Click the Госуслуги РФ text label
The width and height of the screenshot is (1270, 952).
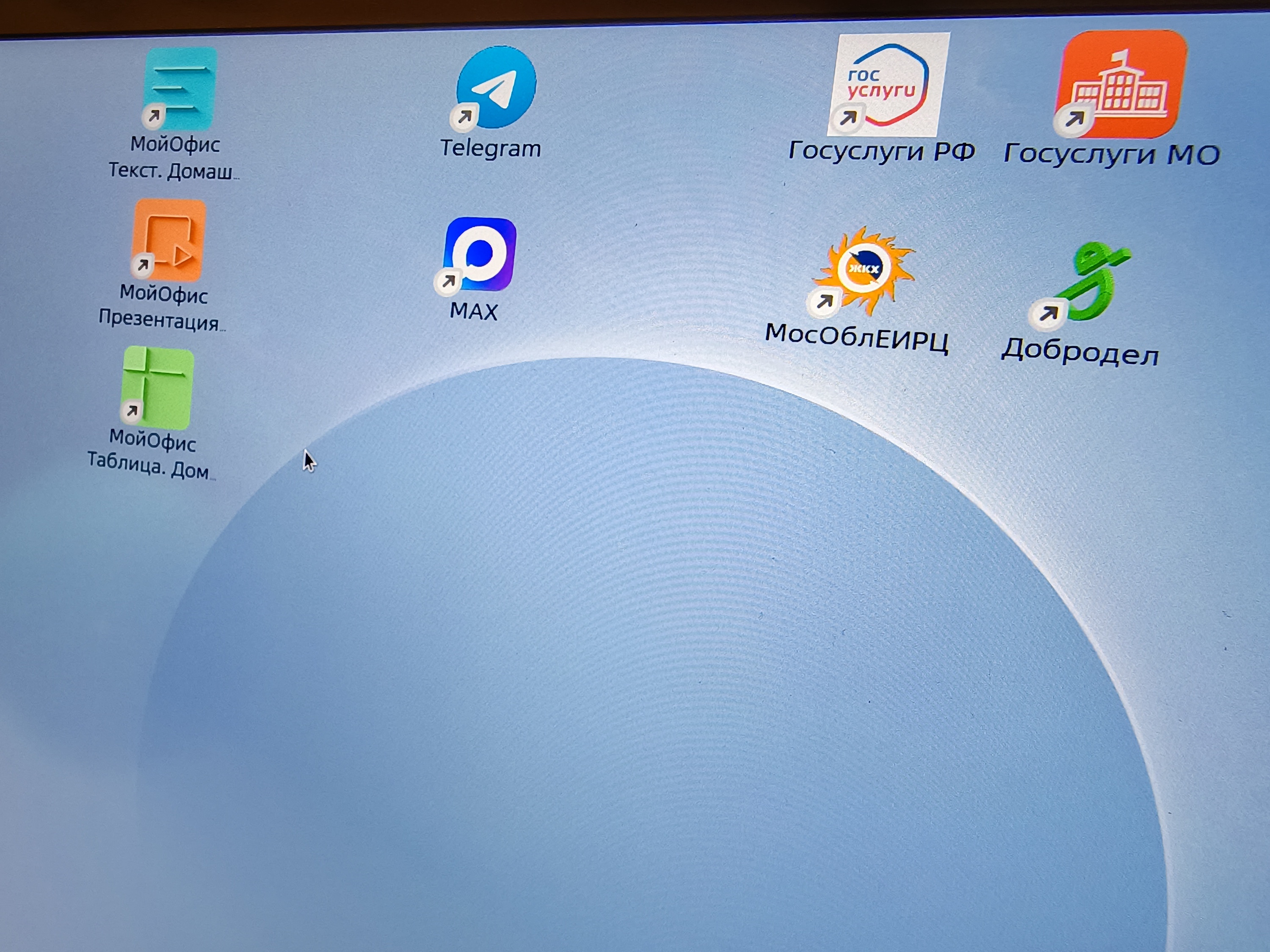882,151
